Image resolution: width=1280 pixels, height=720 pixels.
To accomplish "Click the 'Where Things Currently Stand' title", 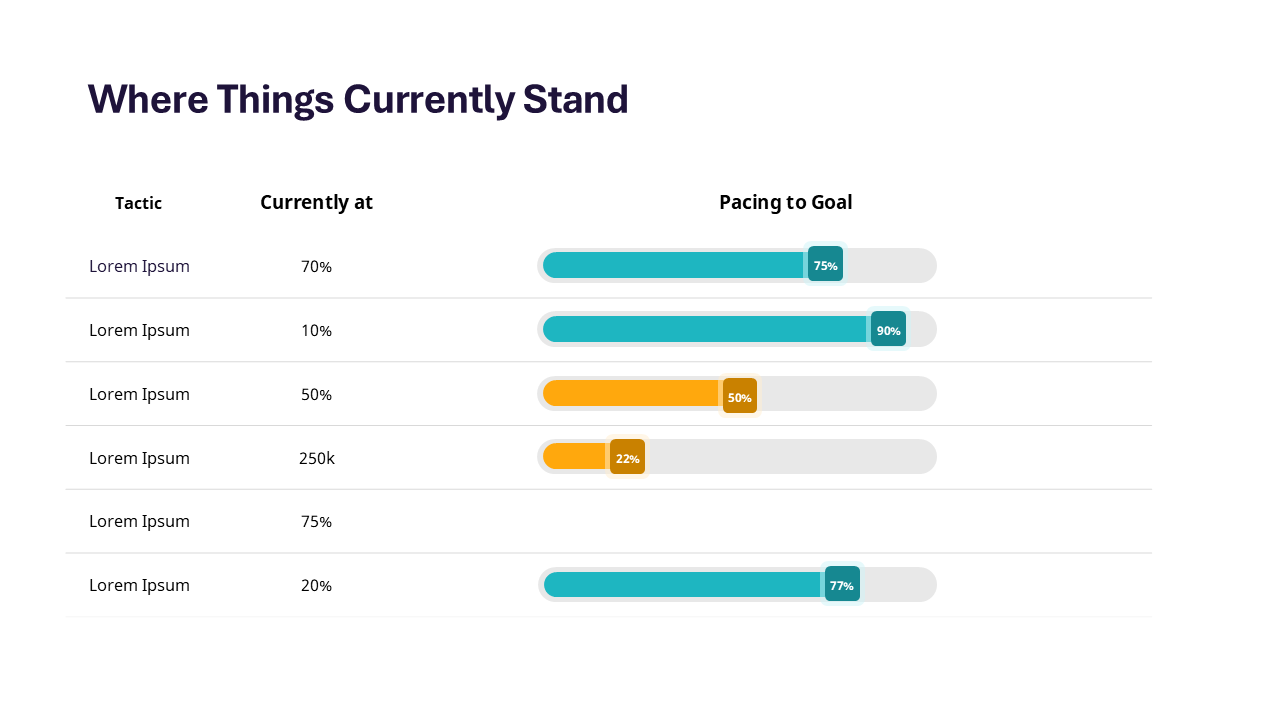I will click(358, 99).
